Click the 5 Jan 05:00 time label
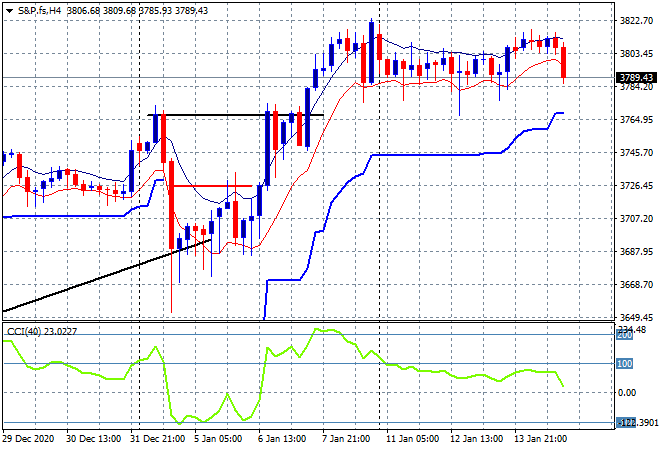The width and height of the screenshot is (660, 450). coord(218,439)
